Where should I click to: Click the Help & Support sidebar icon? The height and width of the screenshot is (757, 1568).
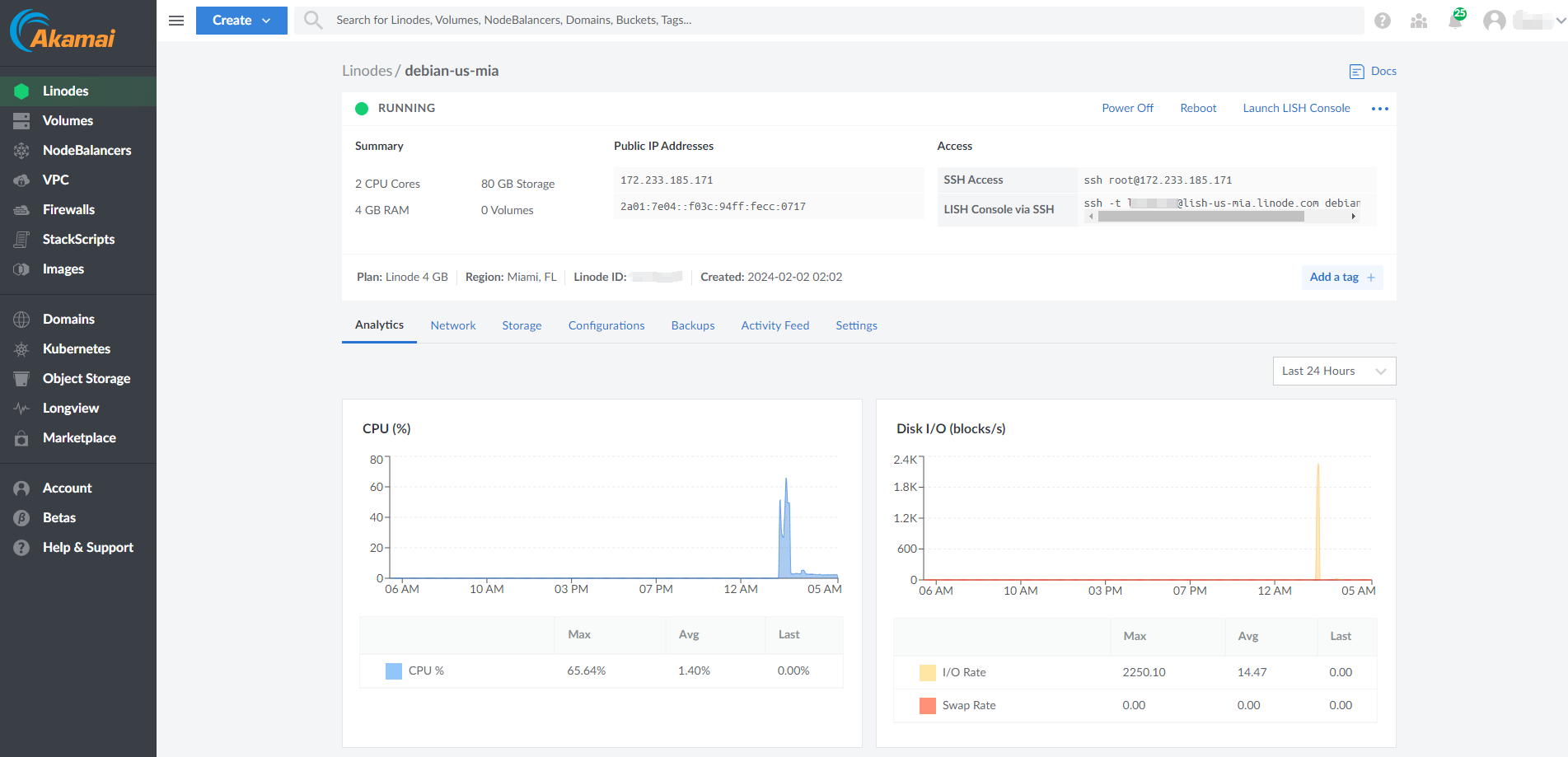[21, 547]
